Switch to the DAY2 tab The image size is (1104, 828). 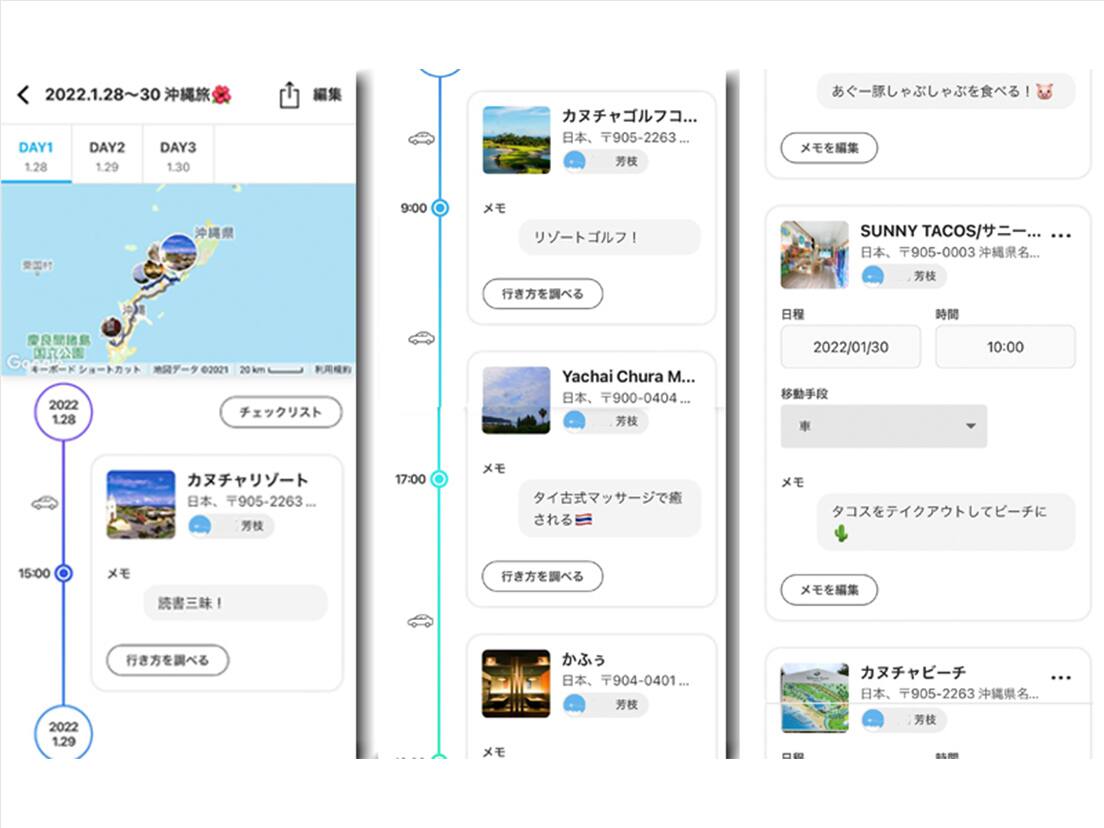(x=107, y=155)
